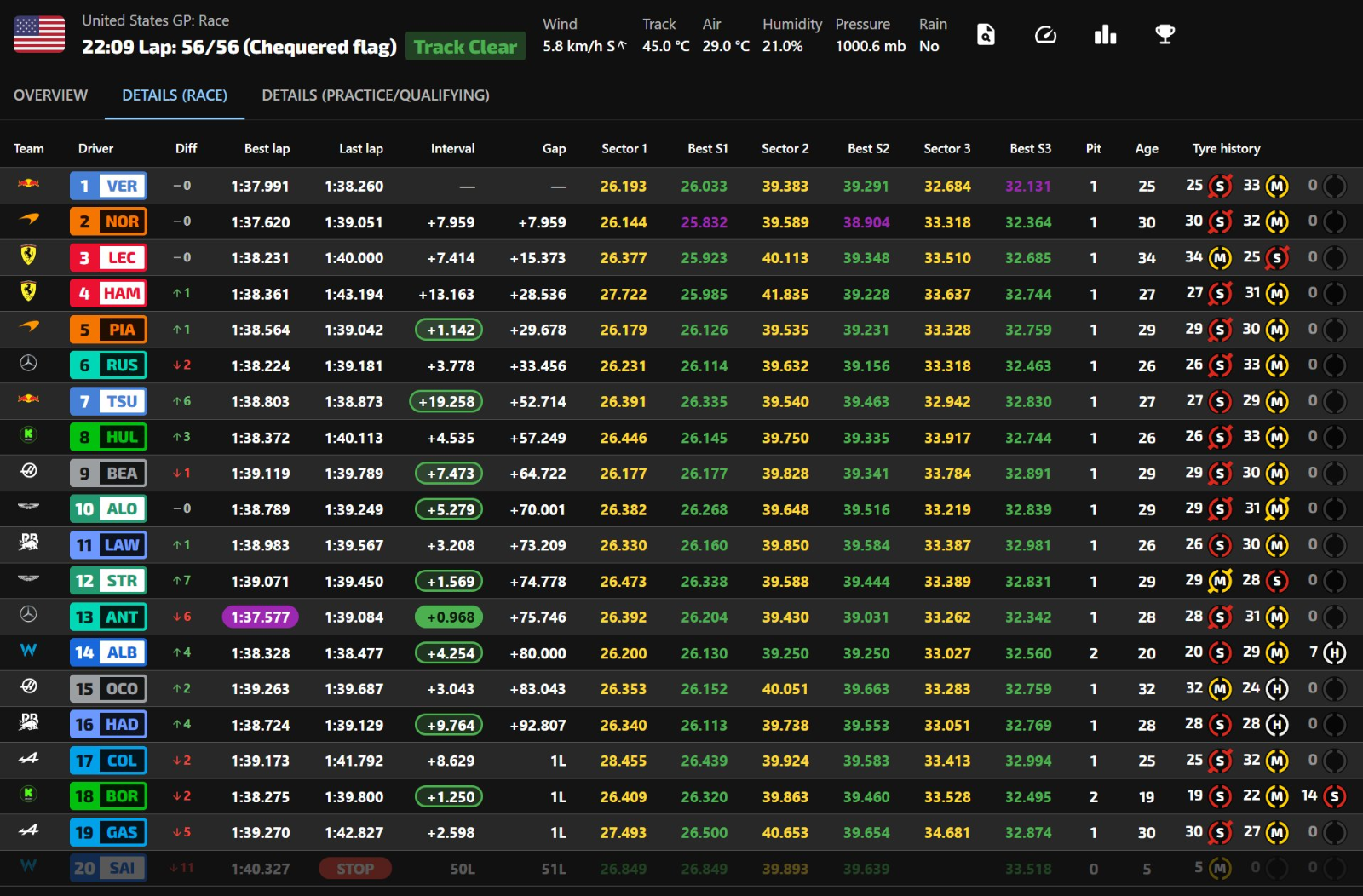Click the Best lap column header
This screenshot has width=1363, height=896.
267,148
